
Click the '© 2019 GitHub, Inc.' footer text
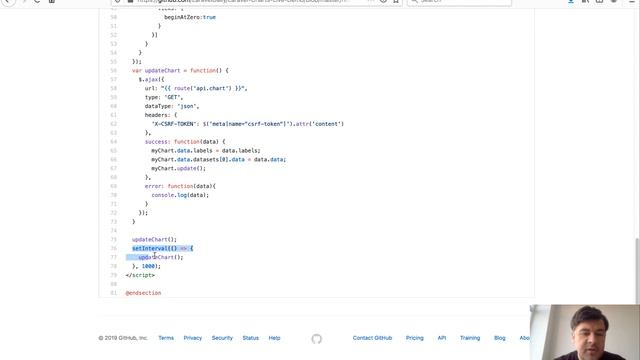123,338
